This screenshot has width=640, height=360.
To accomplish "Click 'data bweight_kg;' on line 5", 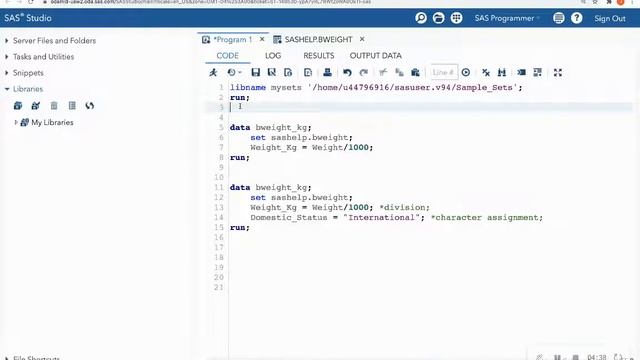I will pos(271,127).
